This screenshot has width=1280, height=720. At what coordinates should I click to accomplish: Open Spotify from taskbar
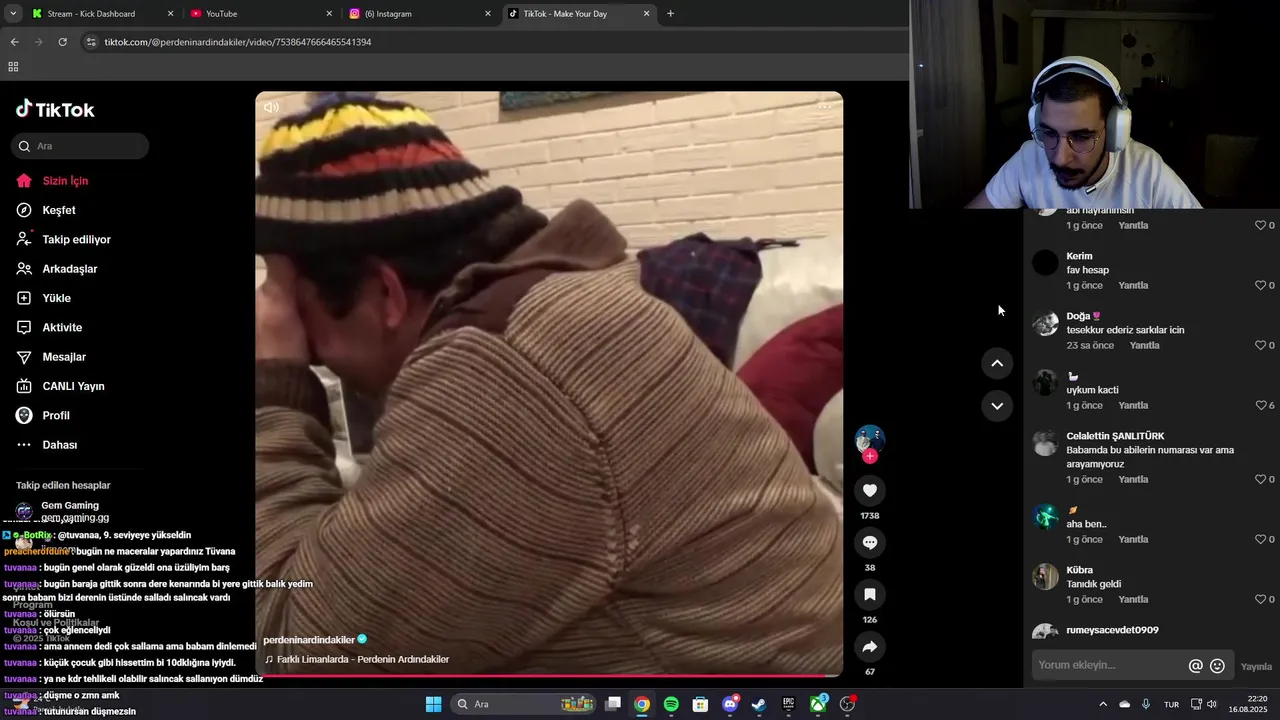671,704
